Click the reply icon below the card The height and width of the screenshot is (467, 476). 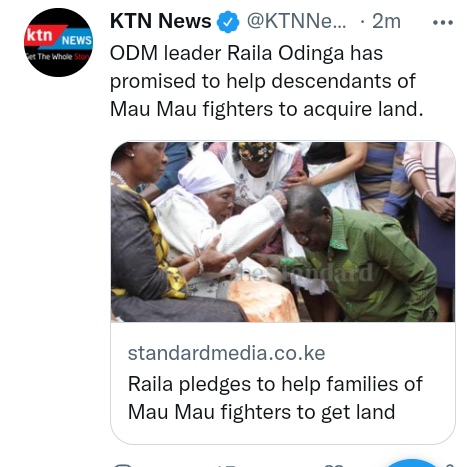coord(123,465)
